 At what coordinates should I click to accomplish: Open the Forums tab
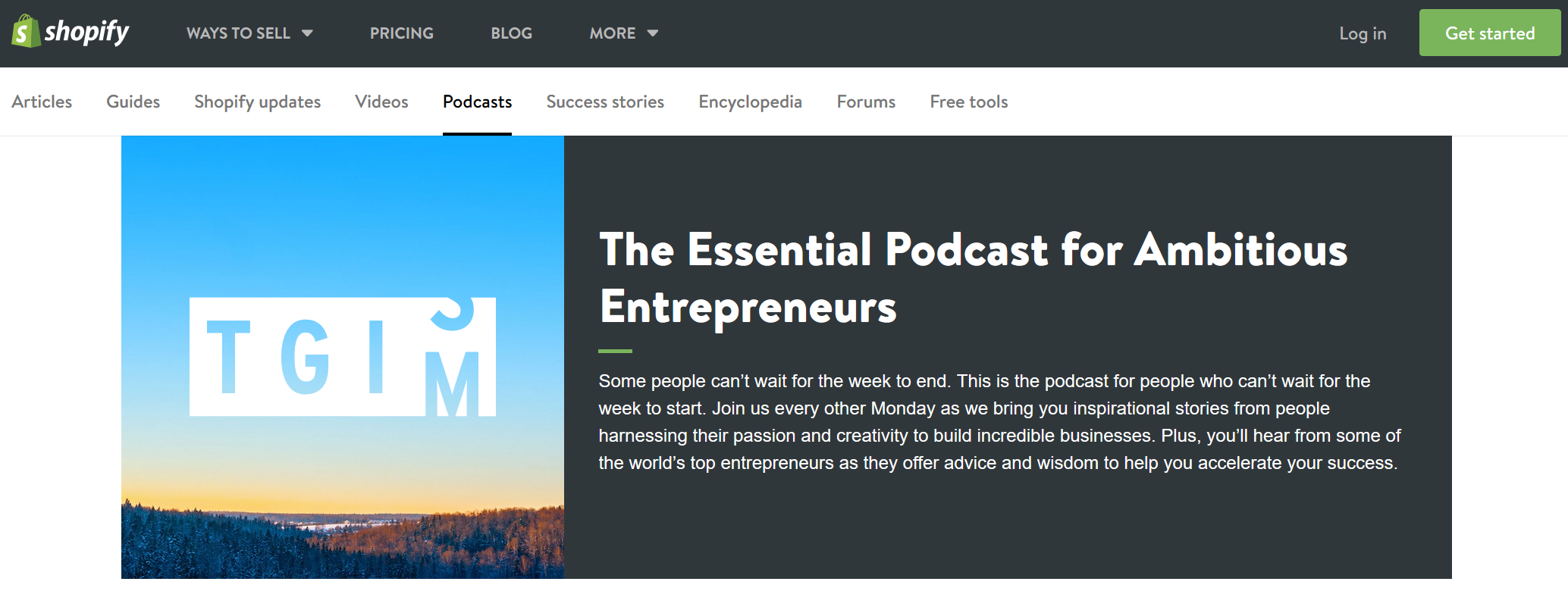tap(866, 102)
